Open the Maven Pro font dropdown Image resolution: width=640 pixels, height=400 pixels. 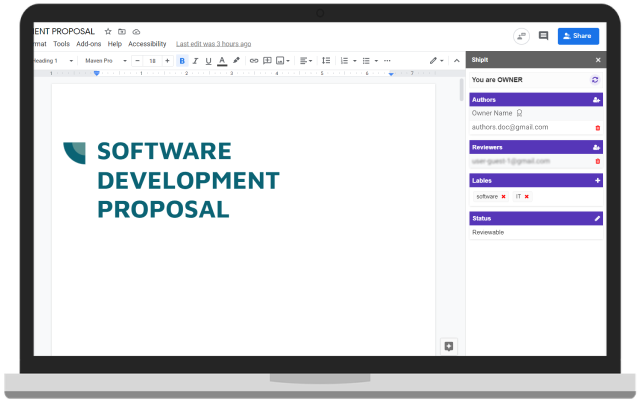coord(106,61)
